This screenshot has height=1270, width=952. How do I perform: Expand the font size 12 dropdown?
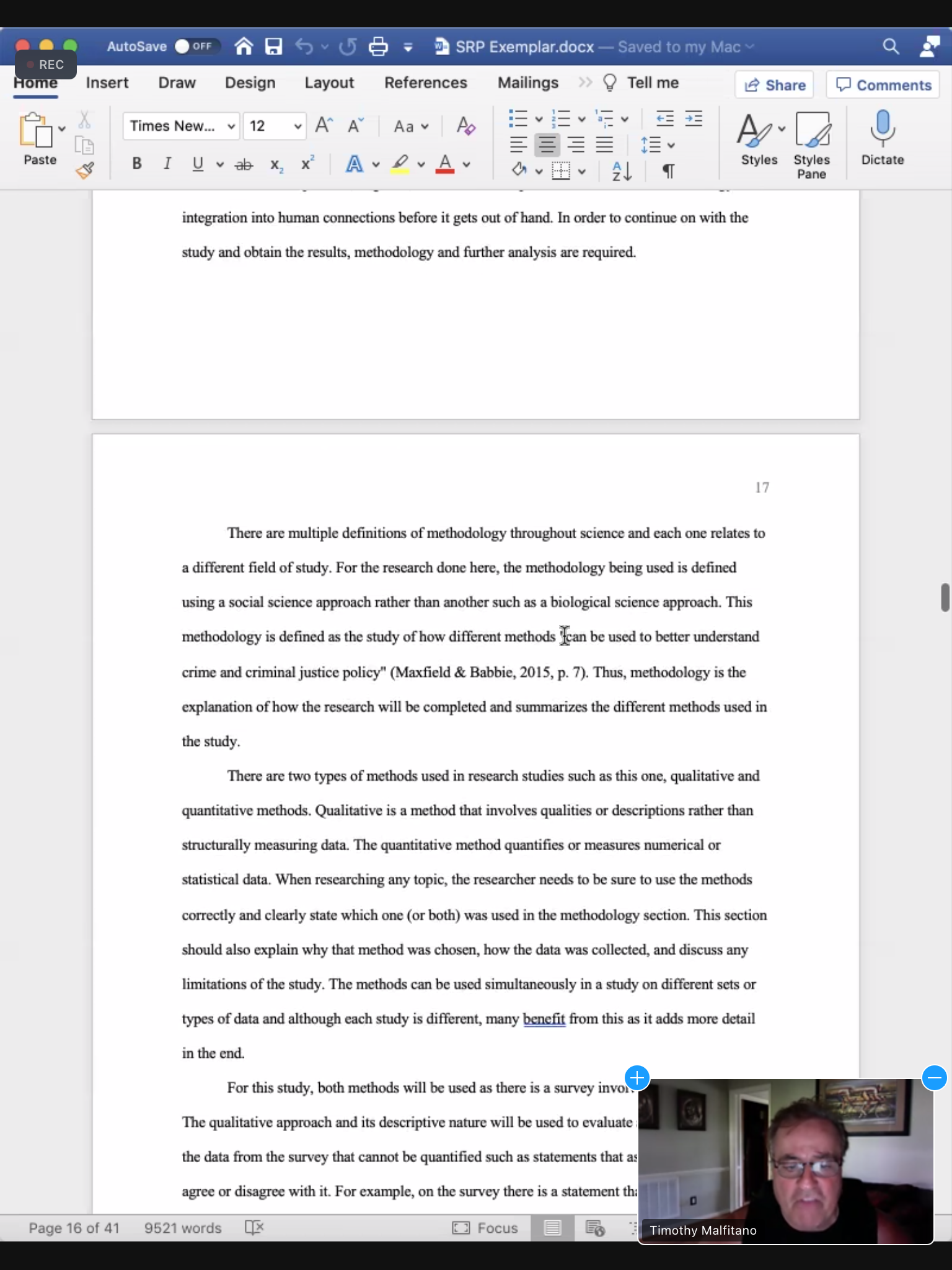pos(297,127)
